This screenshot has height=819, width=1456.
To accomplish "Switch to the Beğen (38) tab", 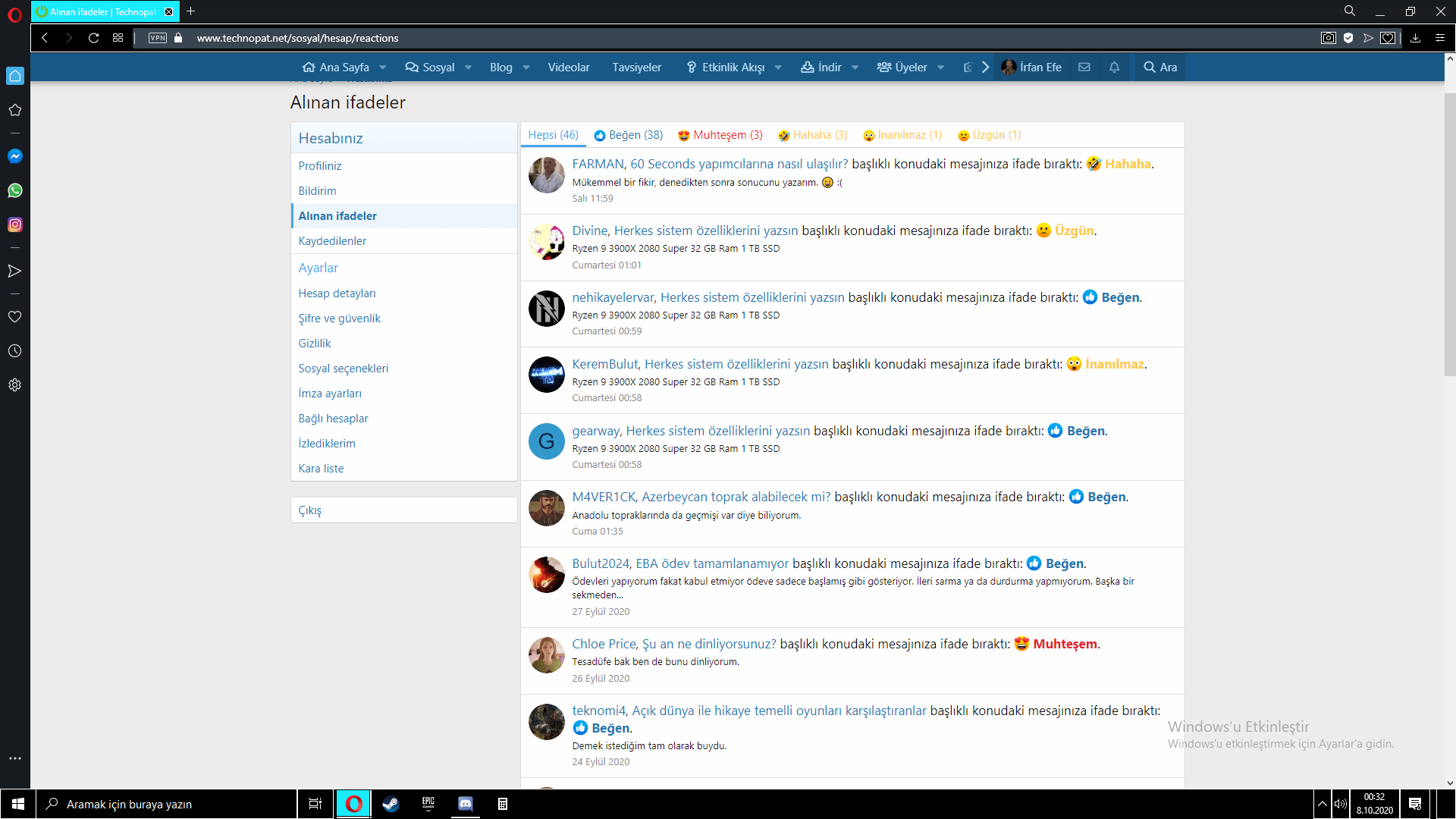I will click(628, 135).
